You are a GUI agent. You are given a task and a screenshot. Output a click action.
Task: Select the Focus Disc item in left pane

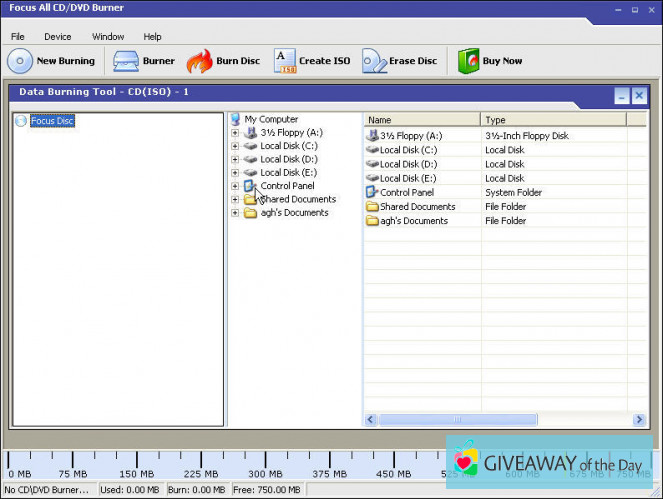point(51,121)
